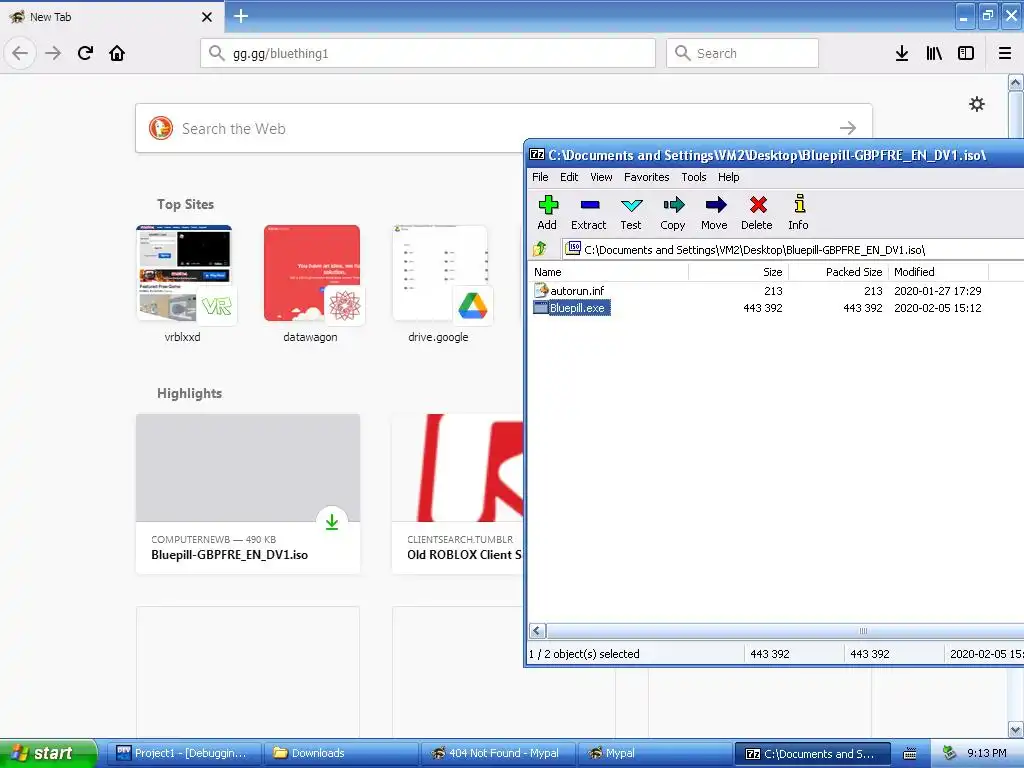The image size is (1024, 768).
Task: Open the browser downloads panel
Action: click(902, 53)
